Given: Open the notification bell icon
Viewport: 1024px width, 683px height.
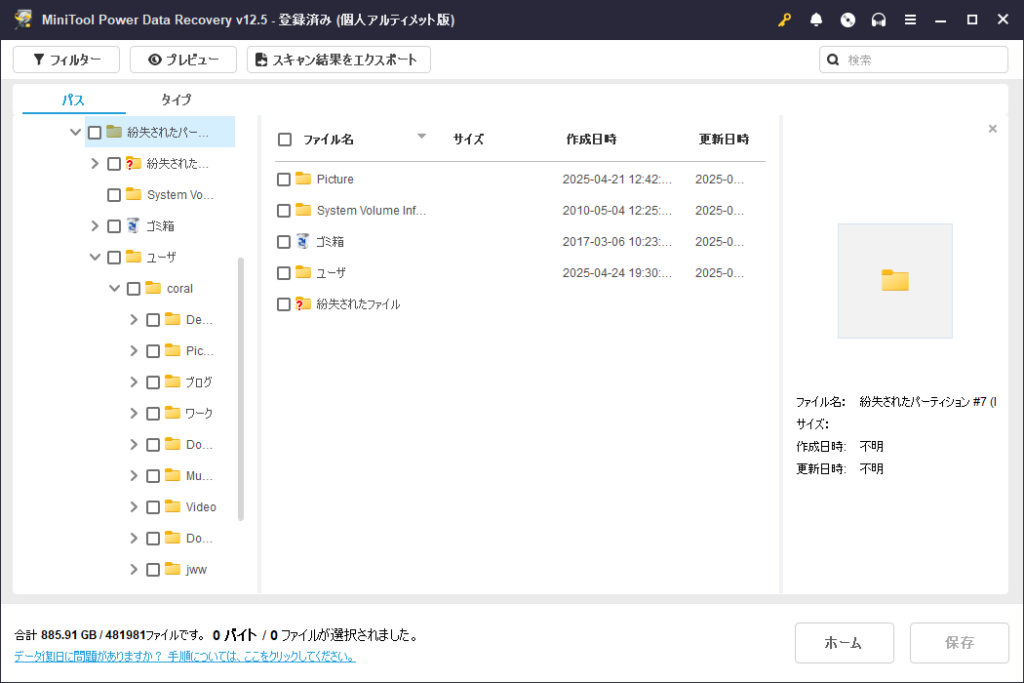Looking at the screenshot, I should point(816,20).
